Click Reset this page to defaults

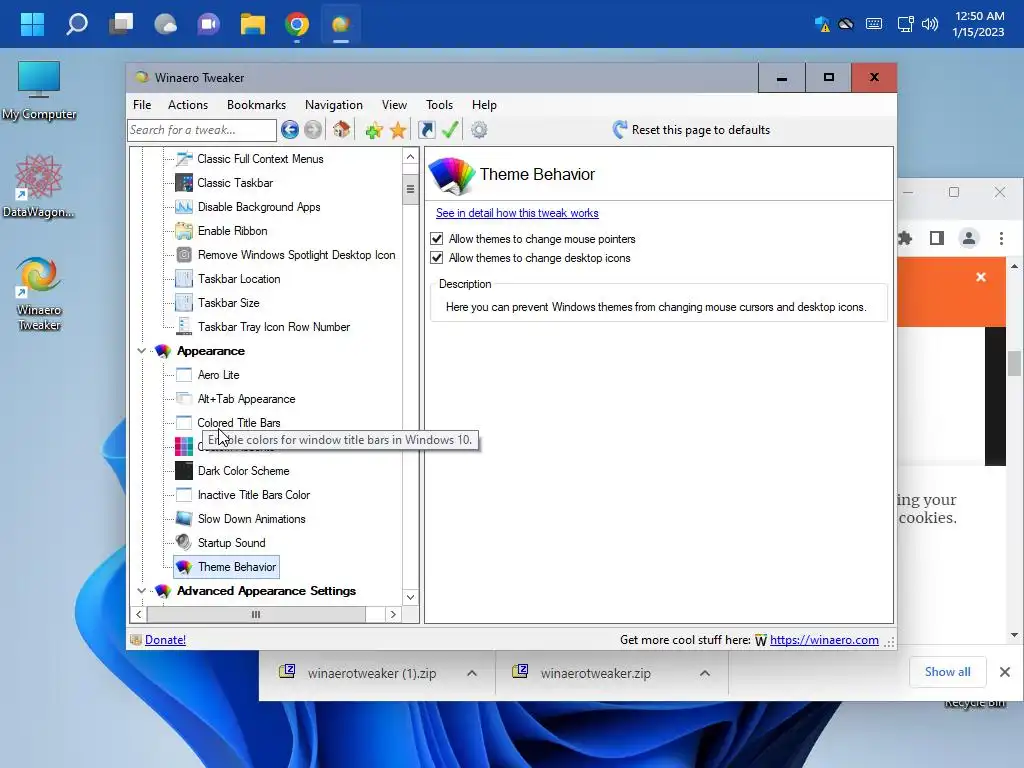pos(692,130)
